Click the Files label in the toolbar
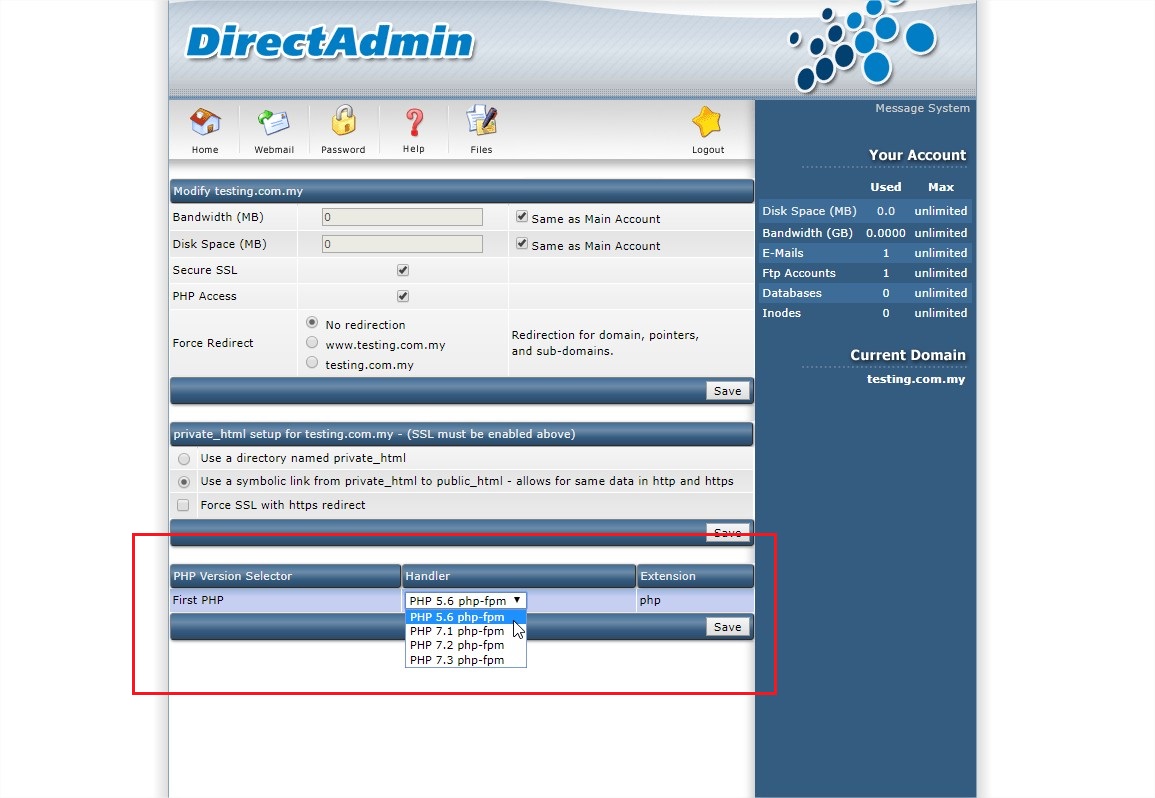The height and width of the screenshot is (798, 1155). coord(481,150)
